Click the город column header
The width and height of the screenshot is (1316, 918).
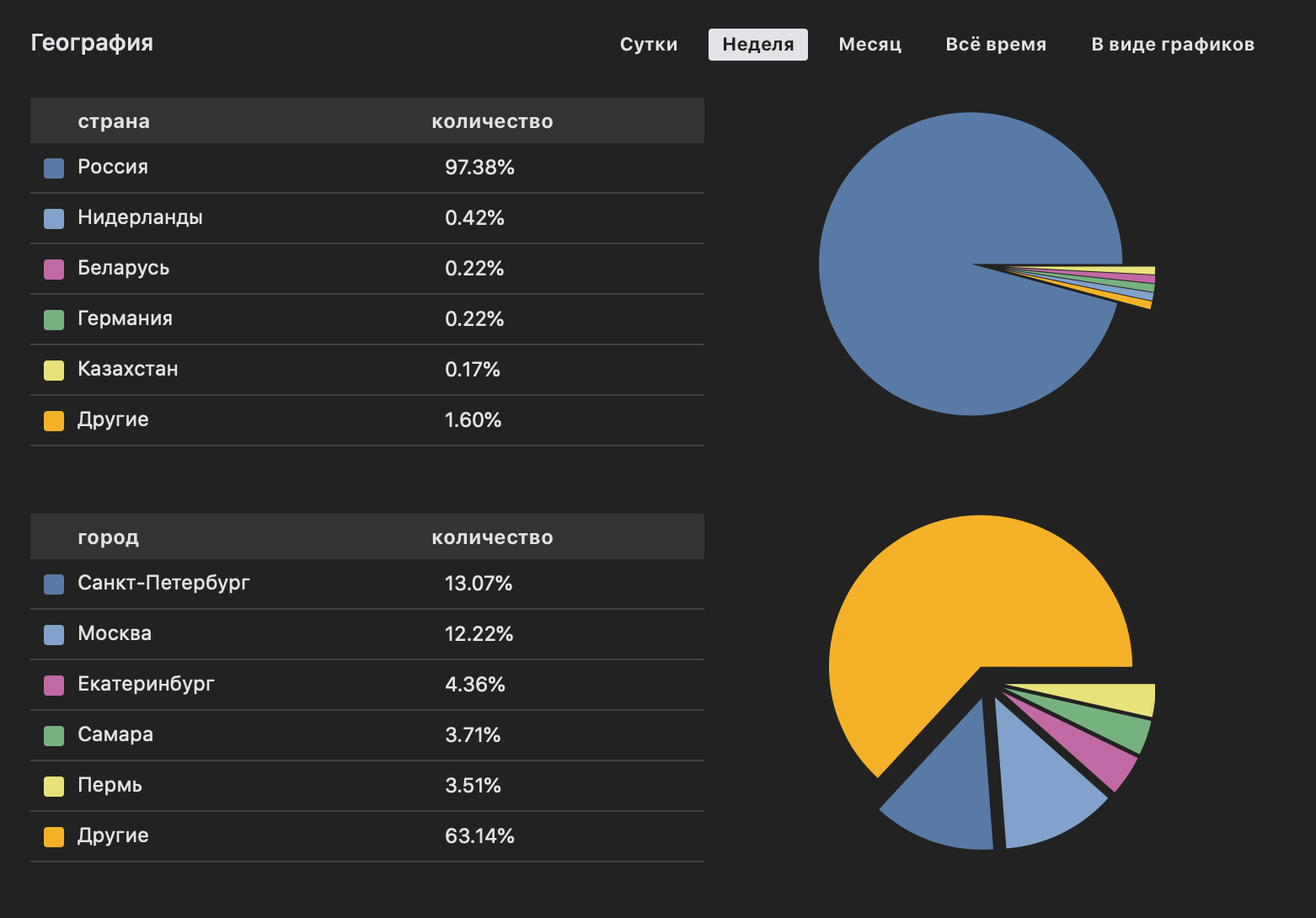pyautogui.click(x=108, y=537)
